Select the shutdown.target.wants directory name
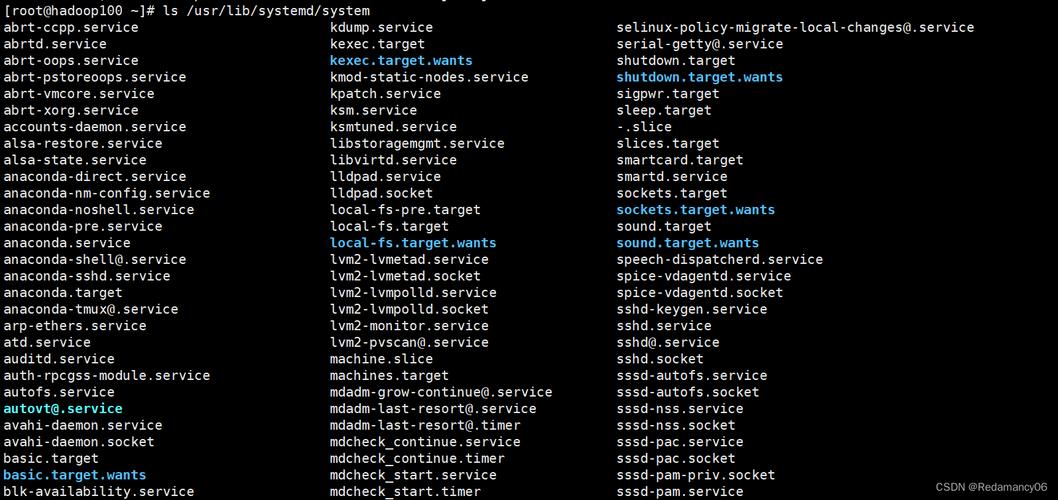Viewport: 1058px width, 500px height. (700, 77)
